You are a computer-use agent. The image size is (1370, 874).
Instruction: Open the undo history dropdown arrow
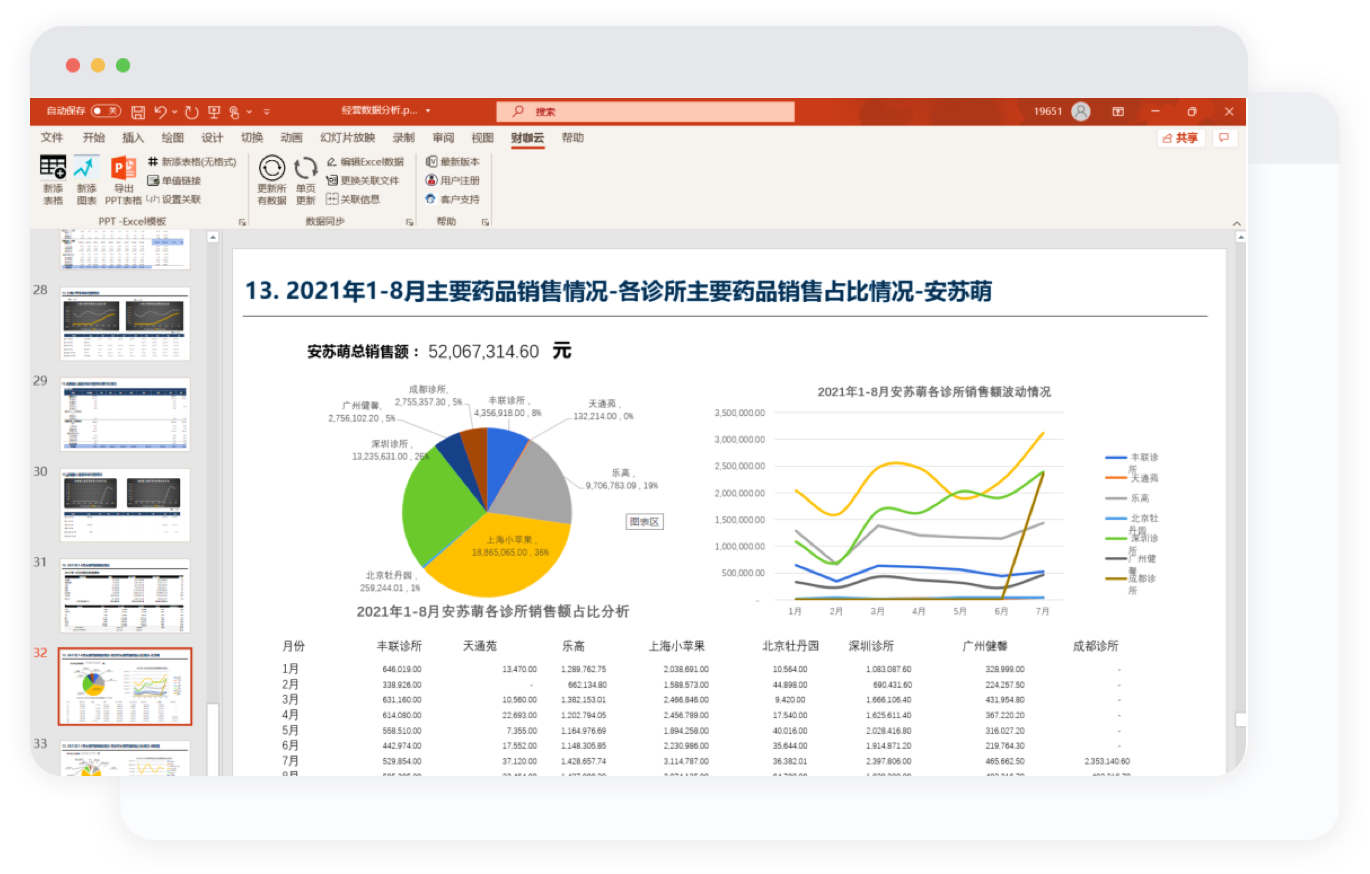(174, 112)
